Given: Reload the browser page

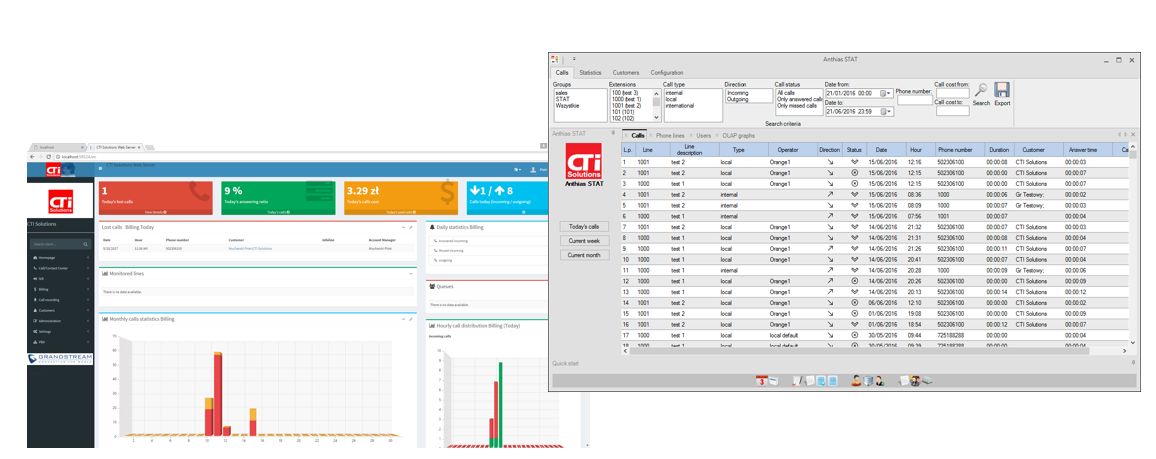Looking at the screenshot, I should [49, 157].
